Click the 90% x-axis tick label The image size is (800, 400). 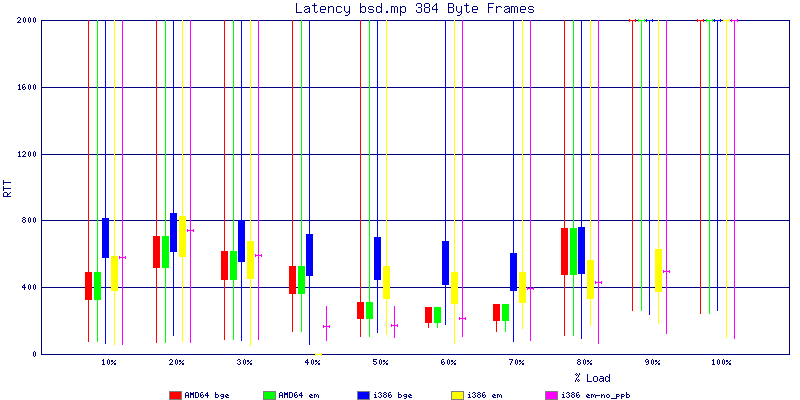653,362
